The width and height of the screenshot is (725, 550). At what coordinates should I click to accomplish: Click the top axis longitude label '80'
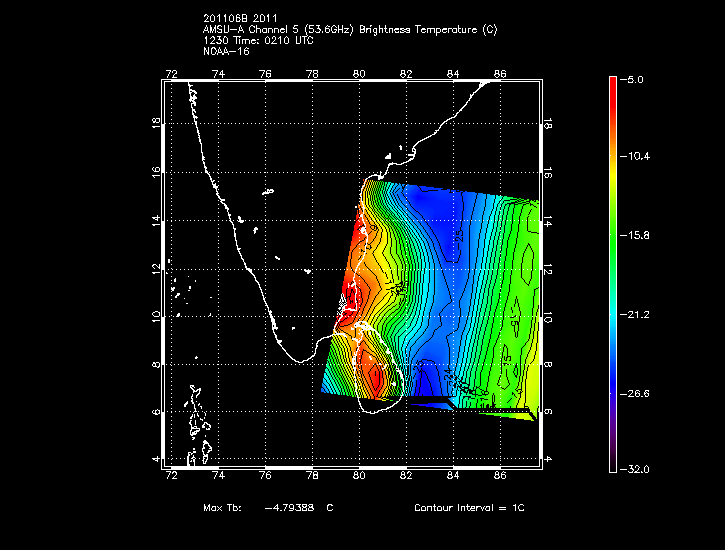[x=359, y=74]
